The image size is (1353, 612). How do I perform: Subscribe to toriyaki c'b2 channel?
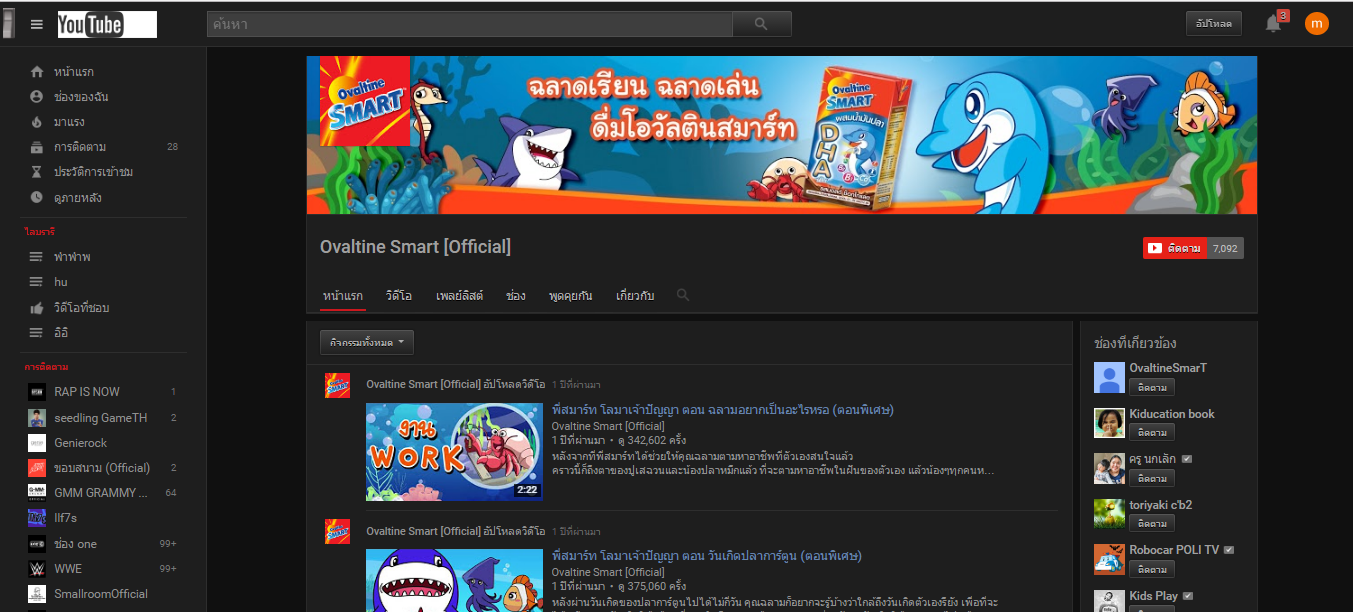(x=1152, y=523)
